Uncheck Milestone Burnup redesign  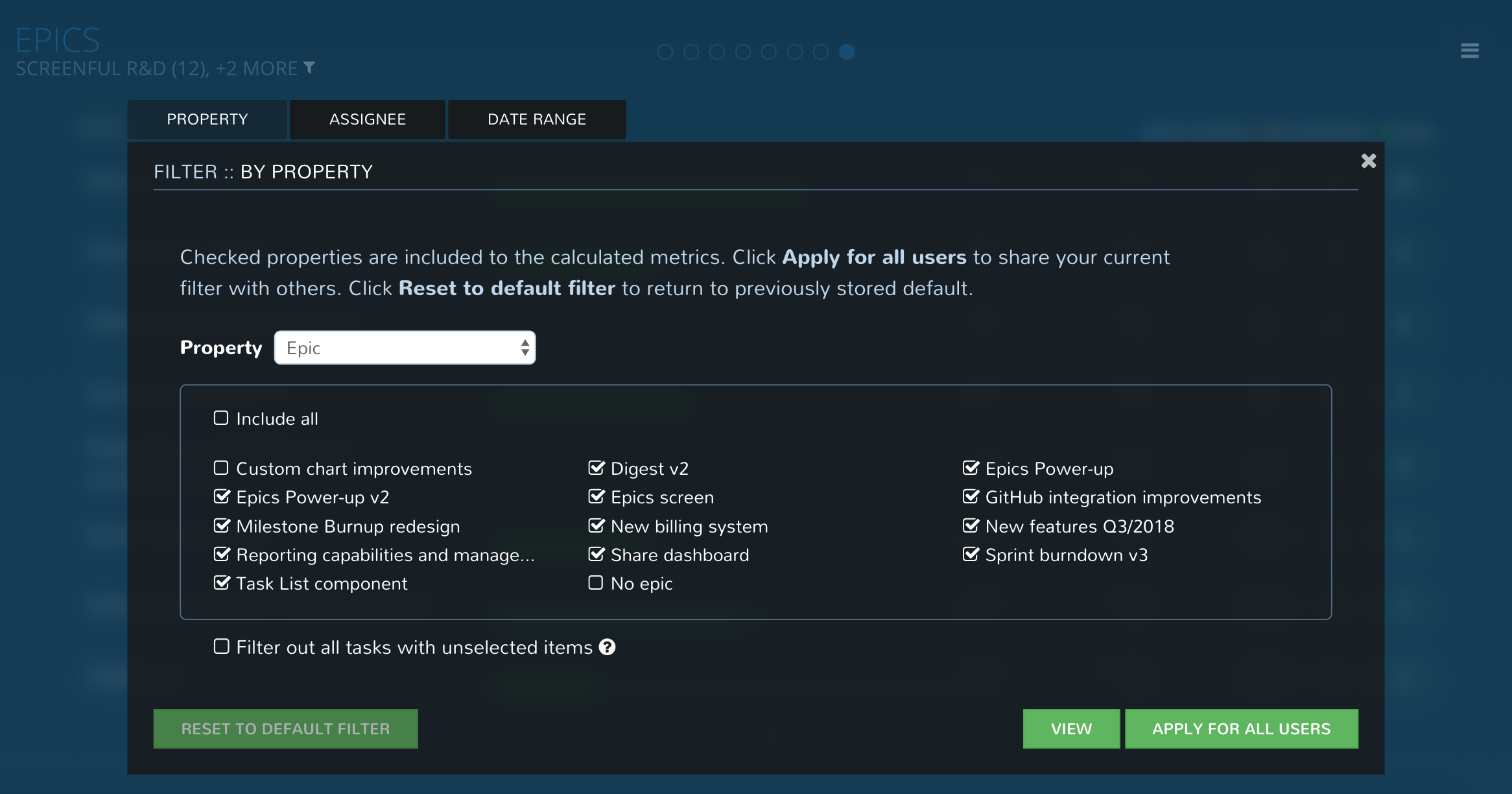(222, 525)
